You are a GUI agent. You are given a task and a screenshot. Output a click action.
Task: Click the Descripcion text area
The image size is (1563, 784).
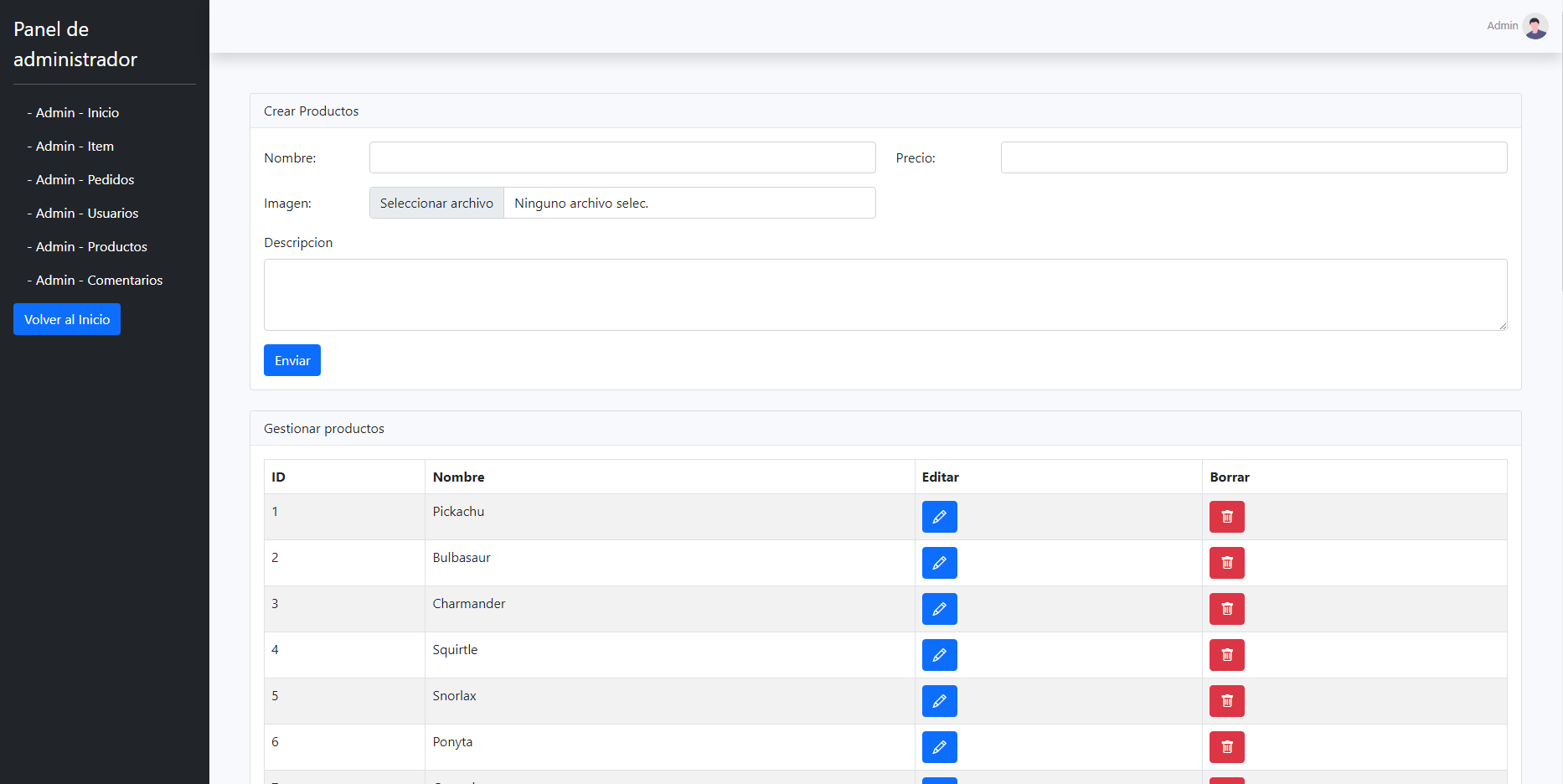point(884,295)
